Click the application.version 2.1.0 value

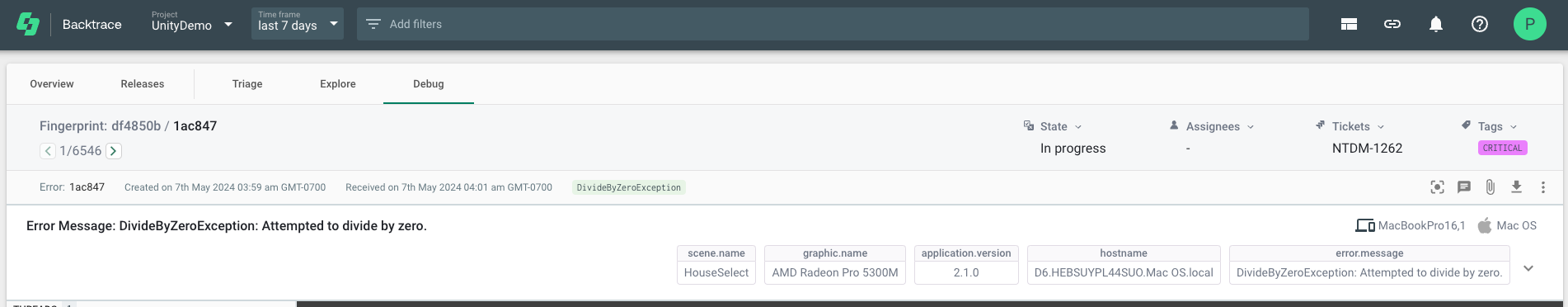click(x=966, y=273)
